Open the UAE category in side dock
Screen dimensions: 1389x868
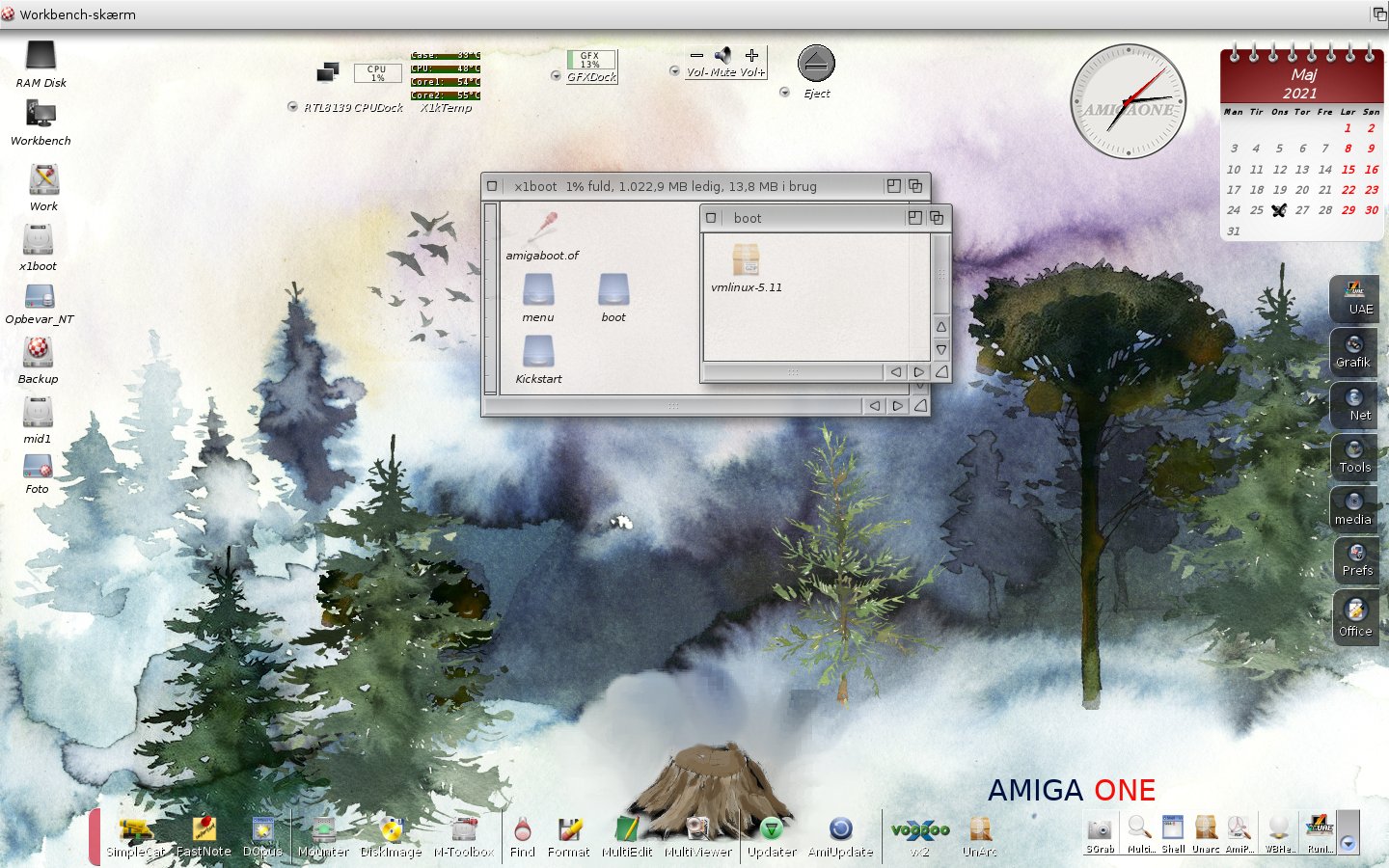[1355, 297]
